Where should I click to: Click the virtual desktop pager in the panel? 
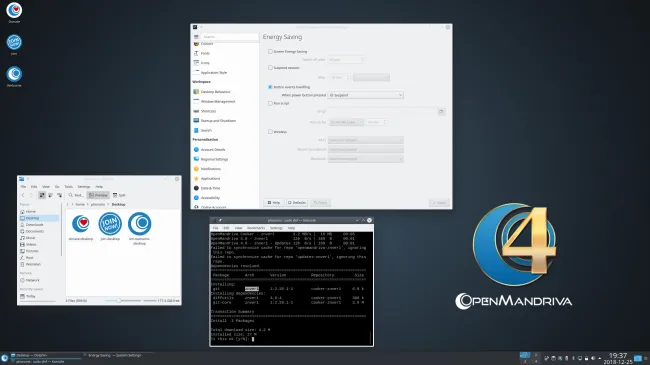coord(530,358)
